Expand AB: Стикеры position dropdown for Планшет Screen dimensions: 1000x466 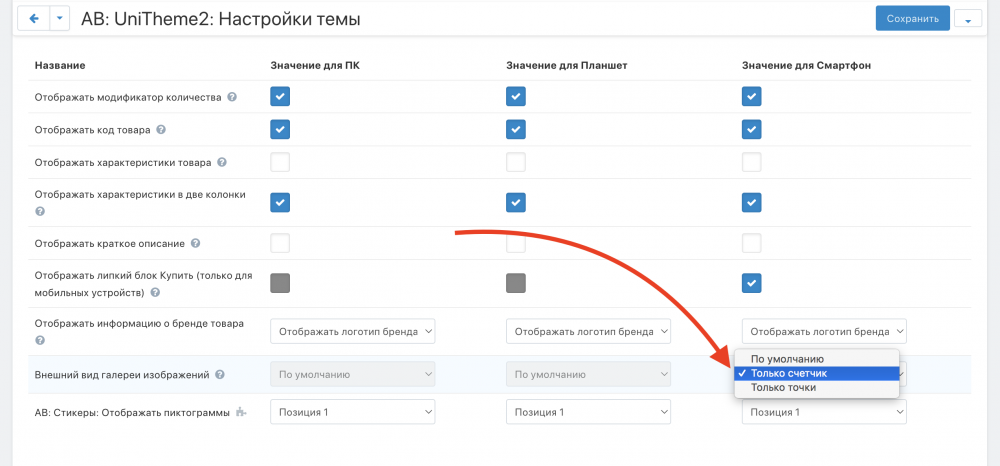[x=588, y=411]
